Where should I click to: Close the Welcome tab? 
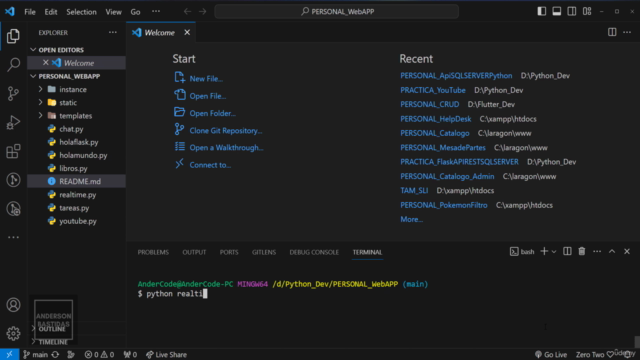coord(187,32)
